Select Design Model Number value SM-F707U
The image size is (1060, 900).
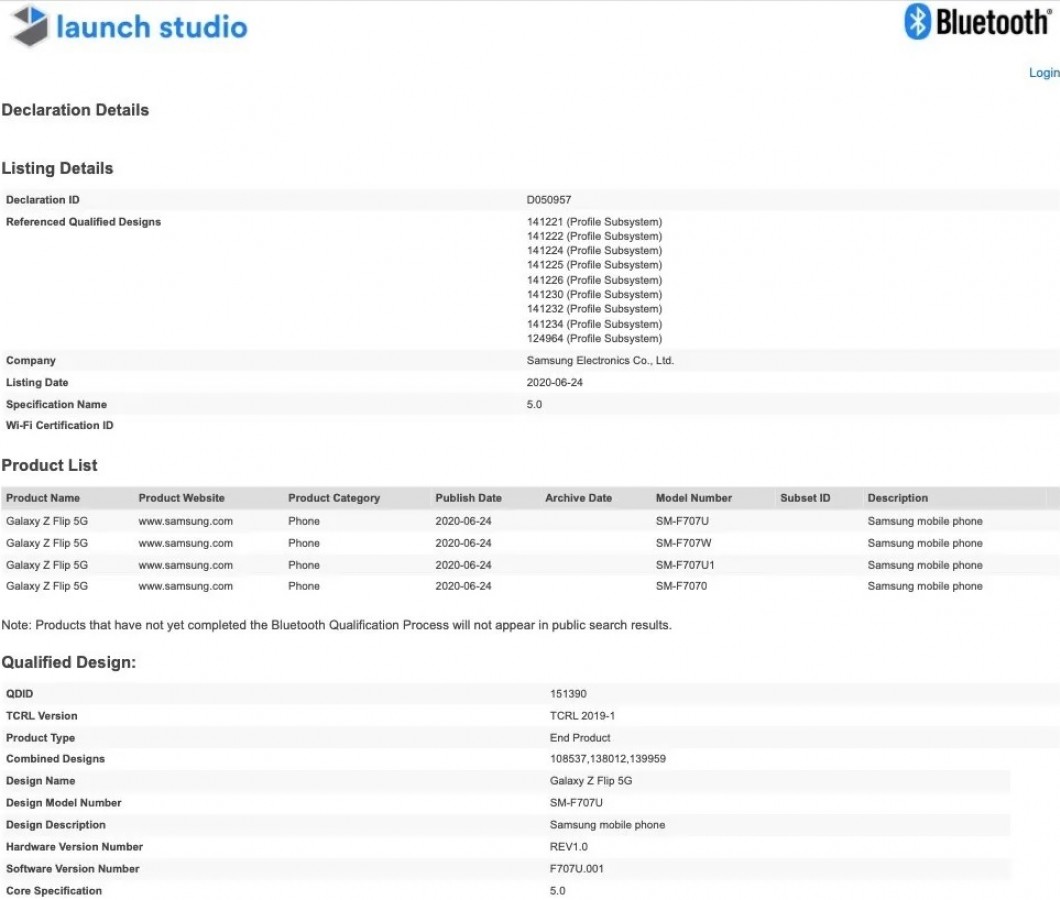pos(576,803)
